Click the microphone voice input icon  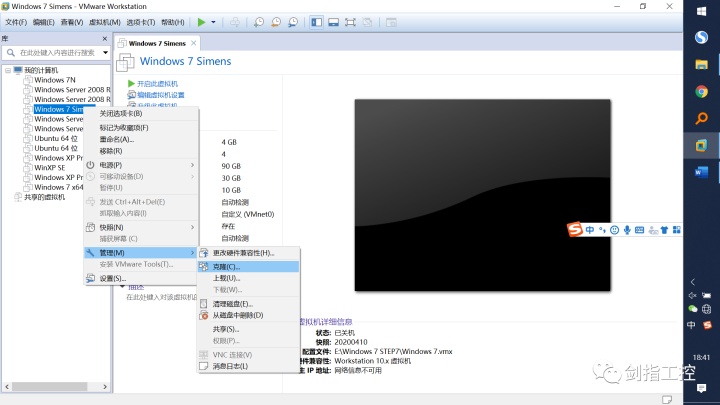point(627,230)
